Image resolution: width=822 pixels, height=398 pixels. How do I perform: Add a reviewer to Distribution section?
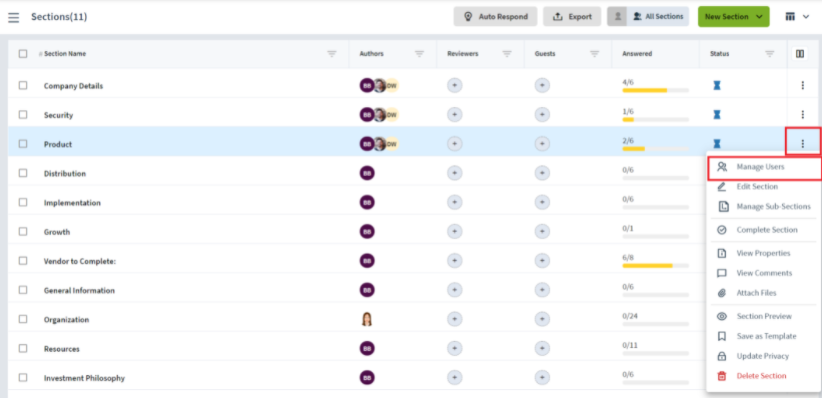(x=455, y=173)
